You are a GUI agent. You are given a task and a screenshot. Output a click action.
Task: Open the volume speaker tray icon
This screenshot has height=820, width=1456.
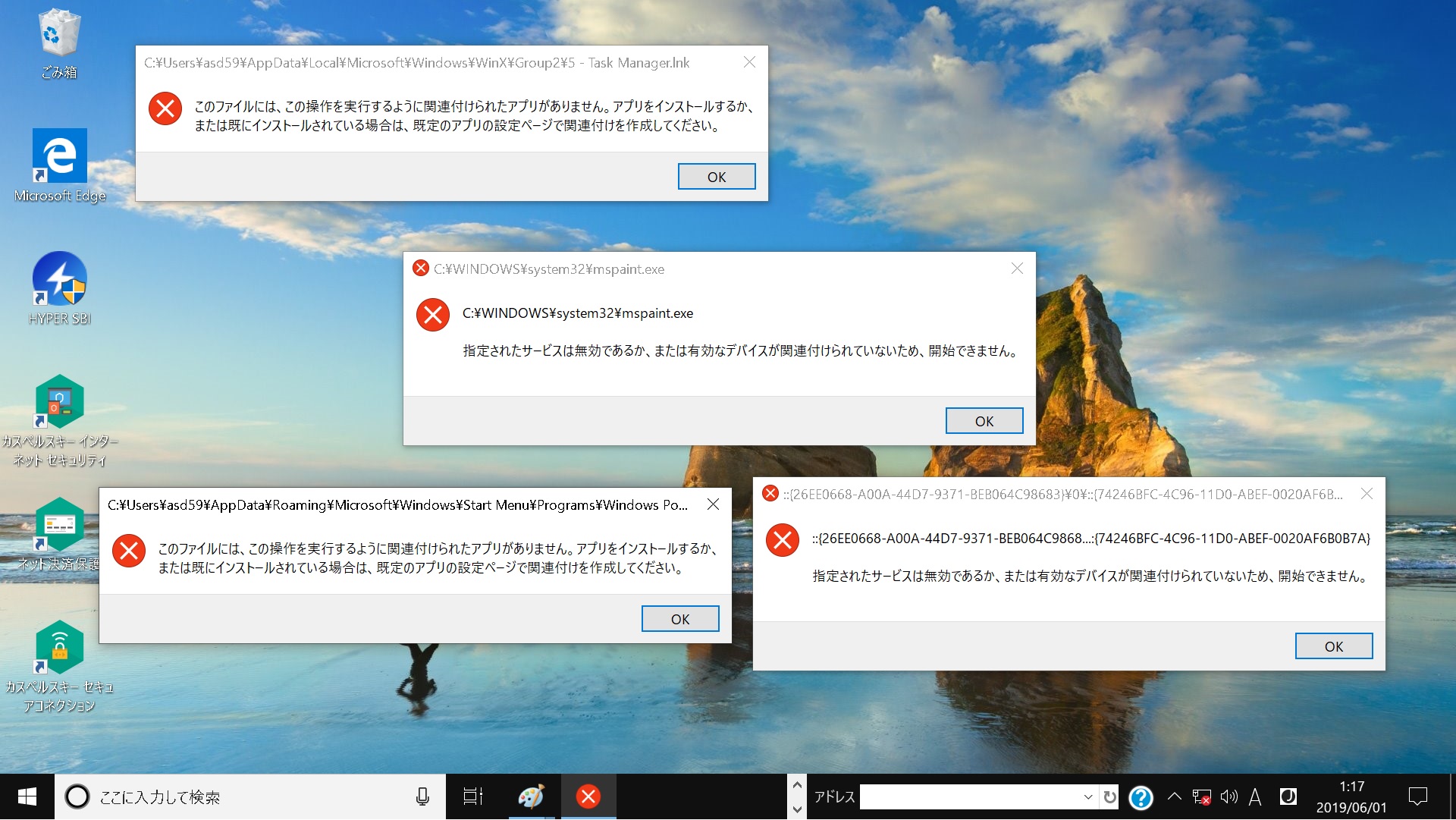1228,796
